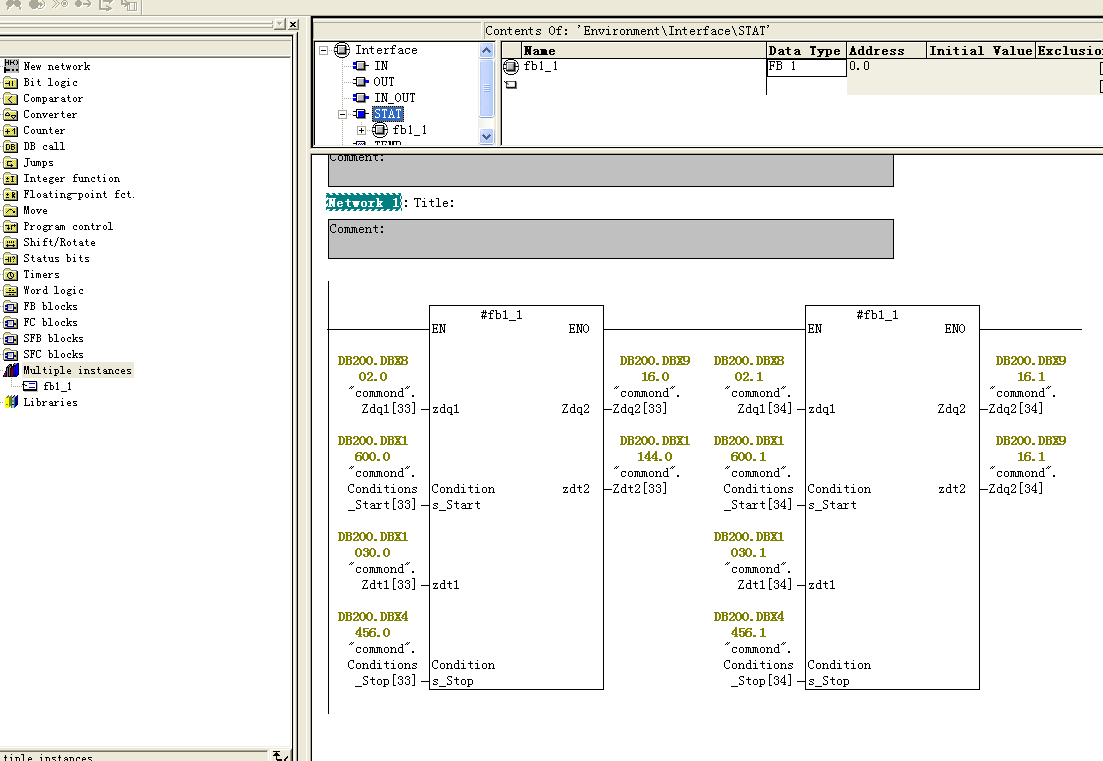
Task: Expand fb1_1 under STAT in interface tree
Action: point(361,130)
